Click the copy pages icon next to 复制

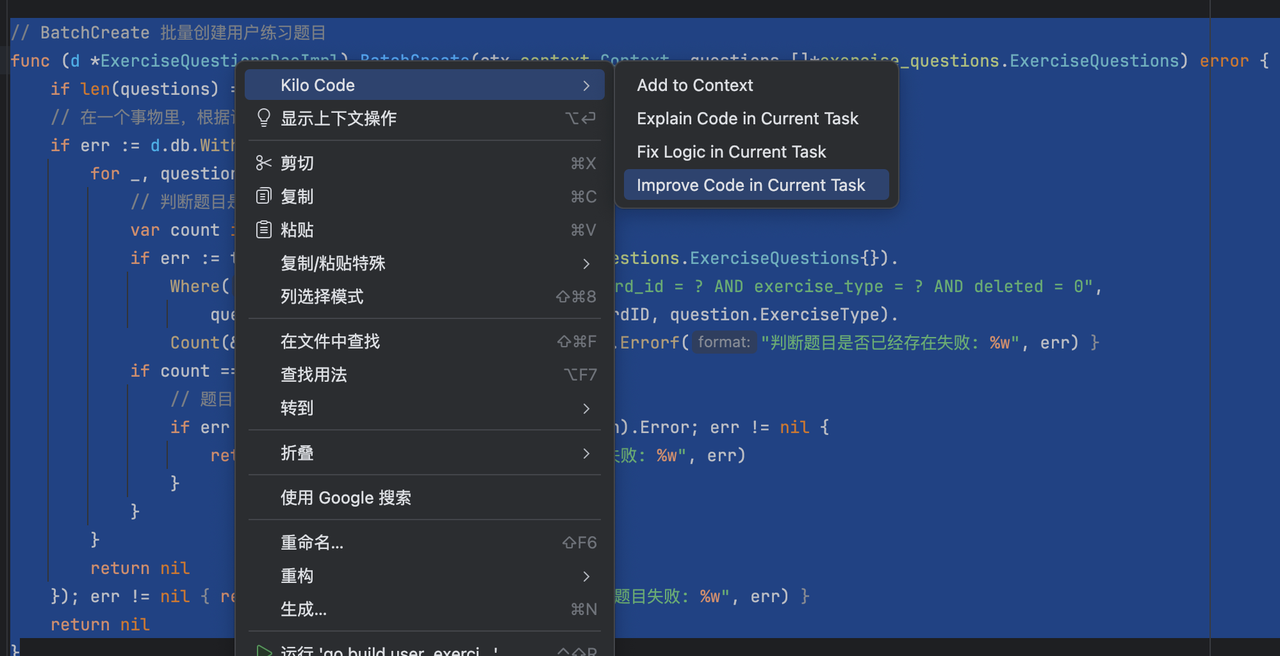tap(264, 196)
